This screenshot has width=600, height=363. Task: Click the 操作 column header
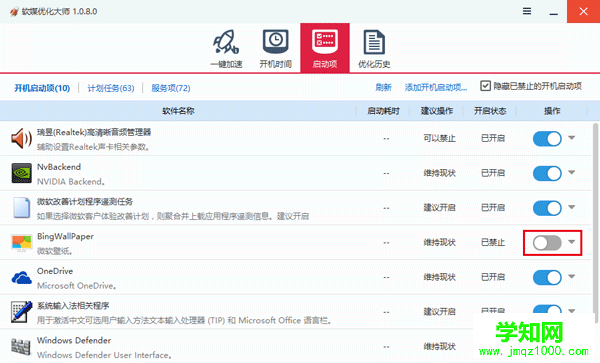click(552, 111)
